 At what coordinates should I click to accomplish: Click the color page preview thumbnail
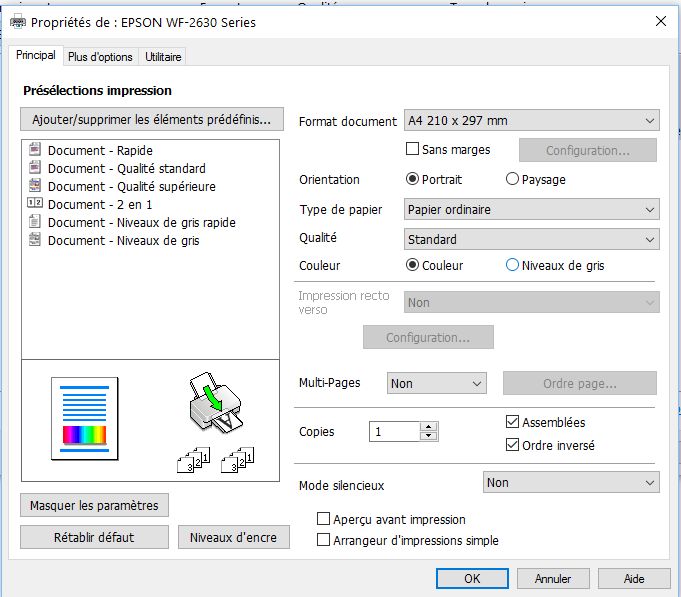(85, 419)
